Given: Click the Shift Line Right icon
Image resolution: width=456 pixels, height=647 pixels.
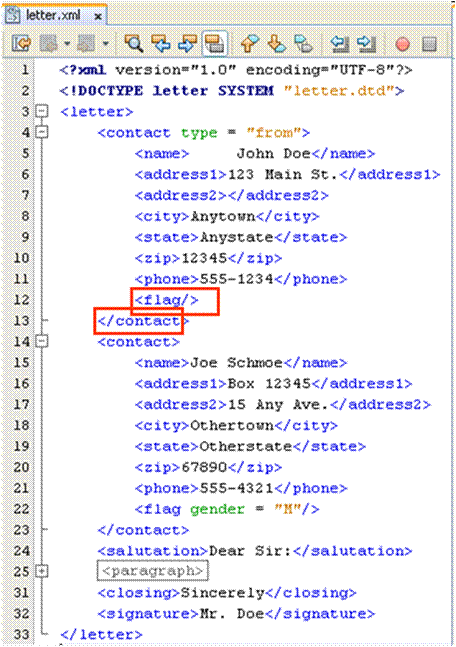Looking at the screenshot, I should pos(366,43).
